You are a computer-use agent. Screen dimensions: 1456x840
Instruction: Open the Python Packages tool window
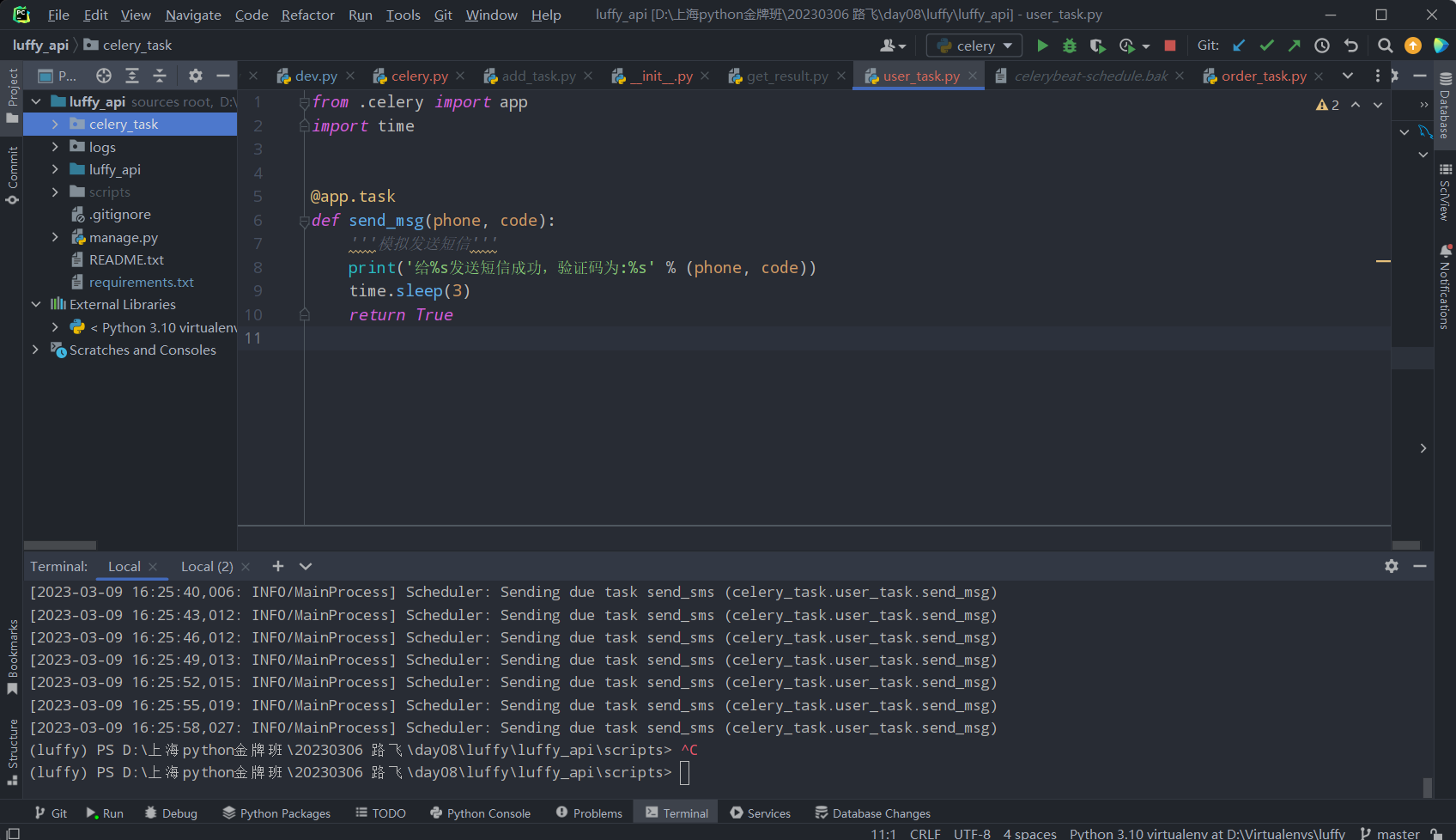pyautogui.click(x=276, y=813)
